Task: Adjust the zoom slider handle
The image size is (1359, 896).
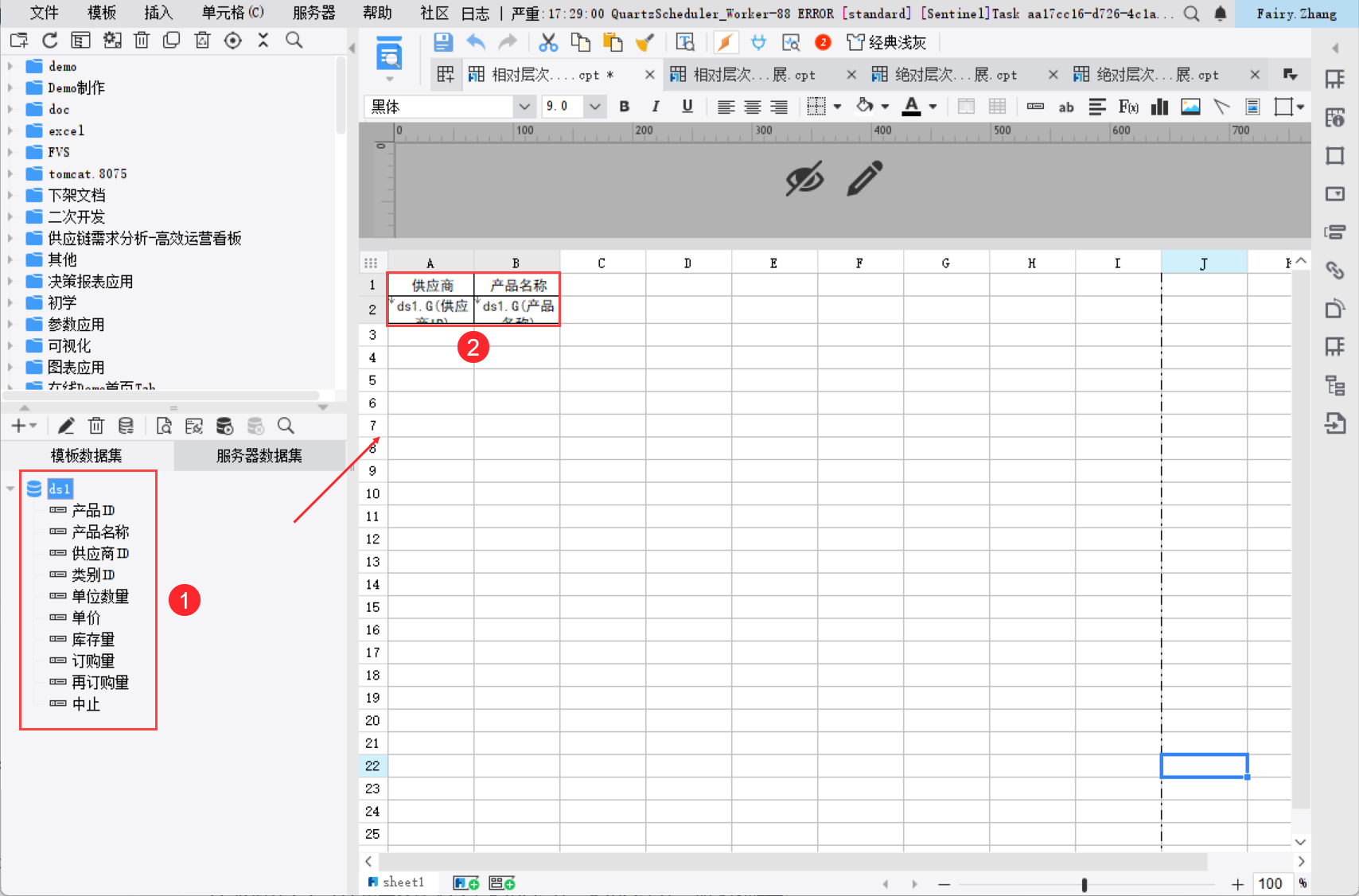Action: [x=1084, y=884]
